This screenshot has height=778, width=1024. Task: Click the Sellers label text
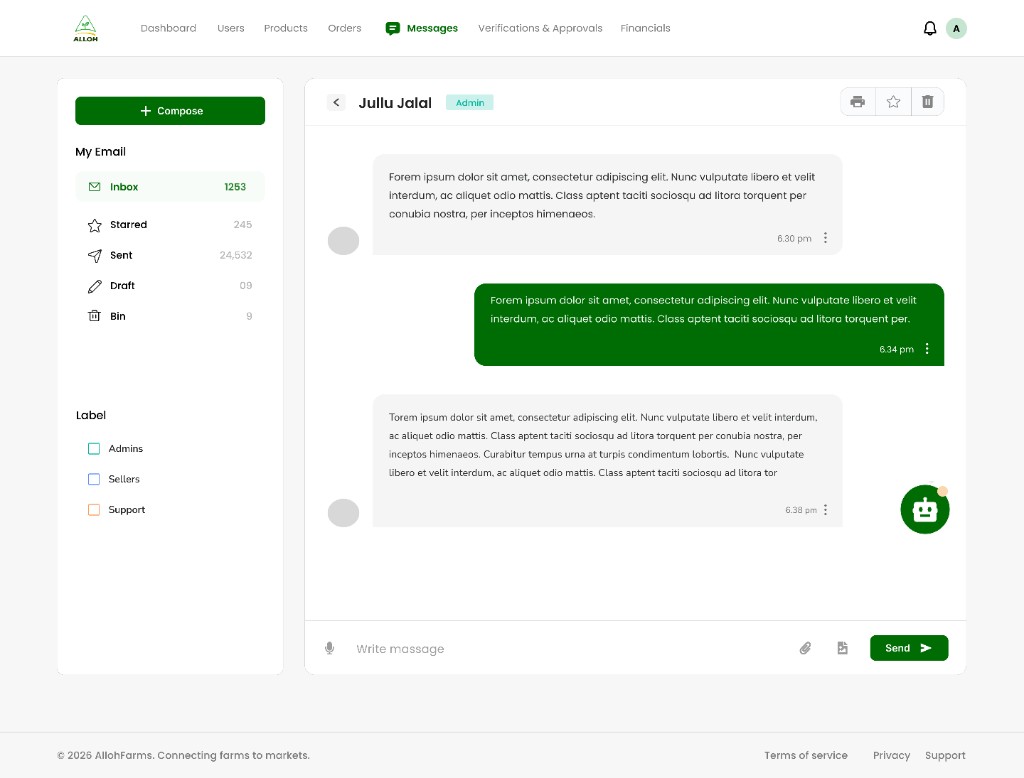(124, 479)
